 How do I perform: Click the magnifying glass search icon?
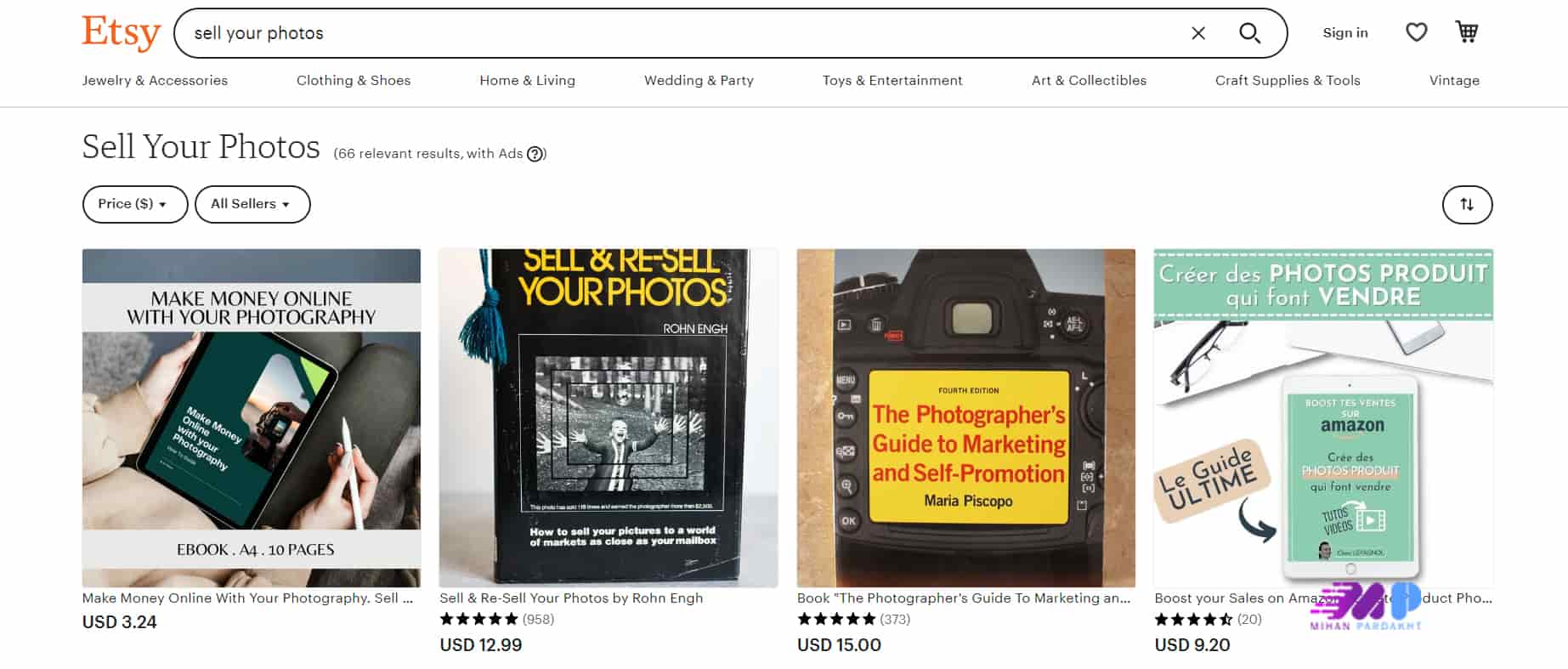click(x=1248, y=33)
